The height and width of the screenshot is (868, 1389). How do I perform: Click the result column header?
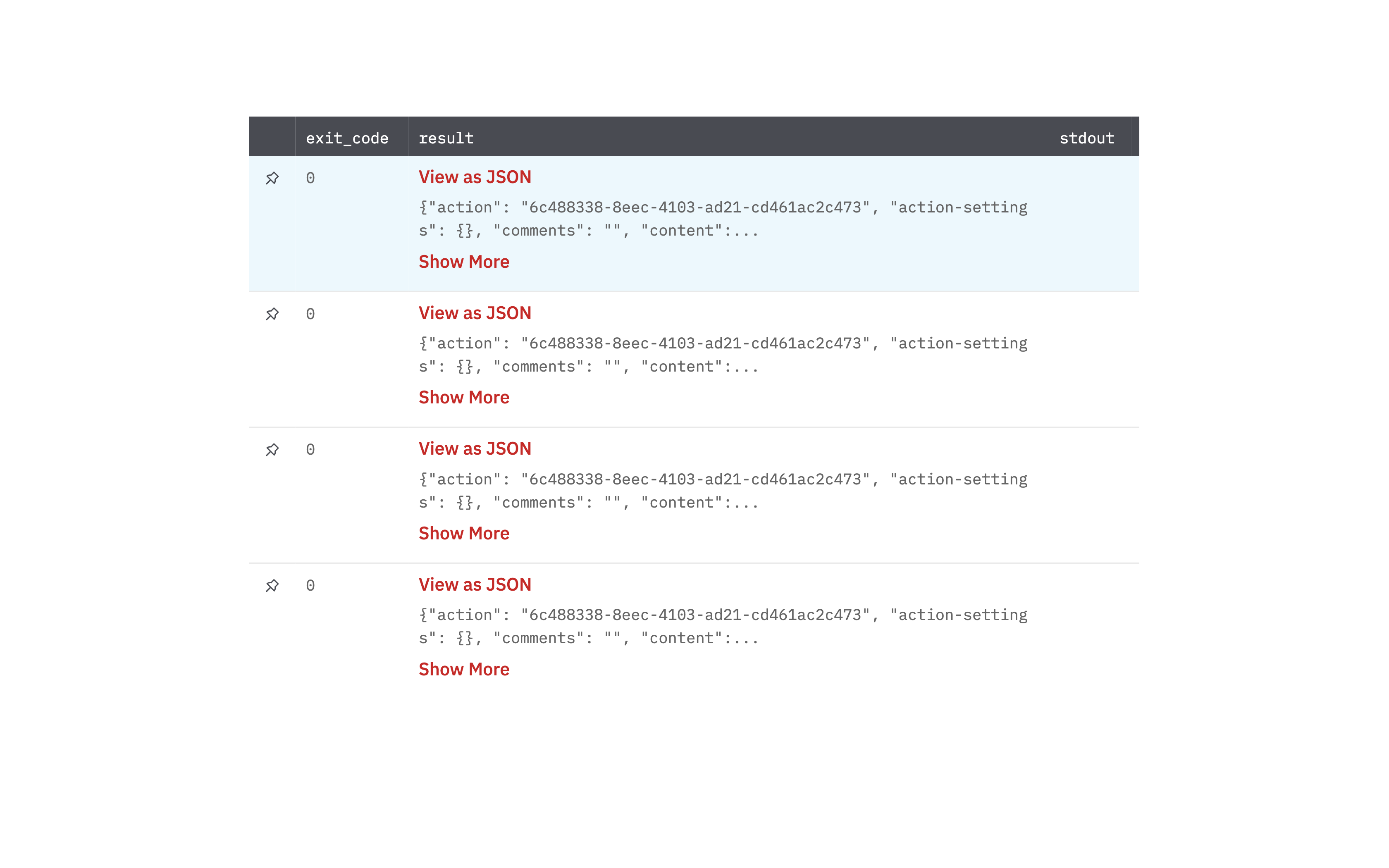pyautogui.click(x=446, y=138)
